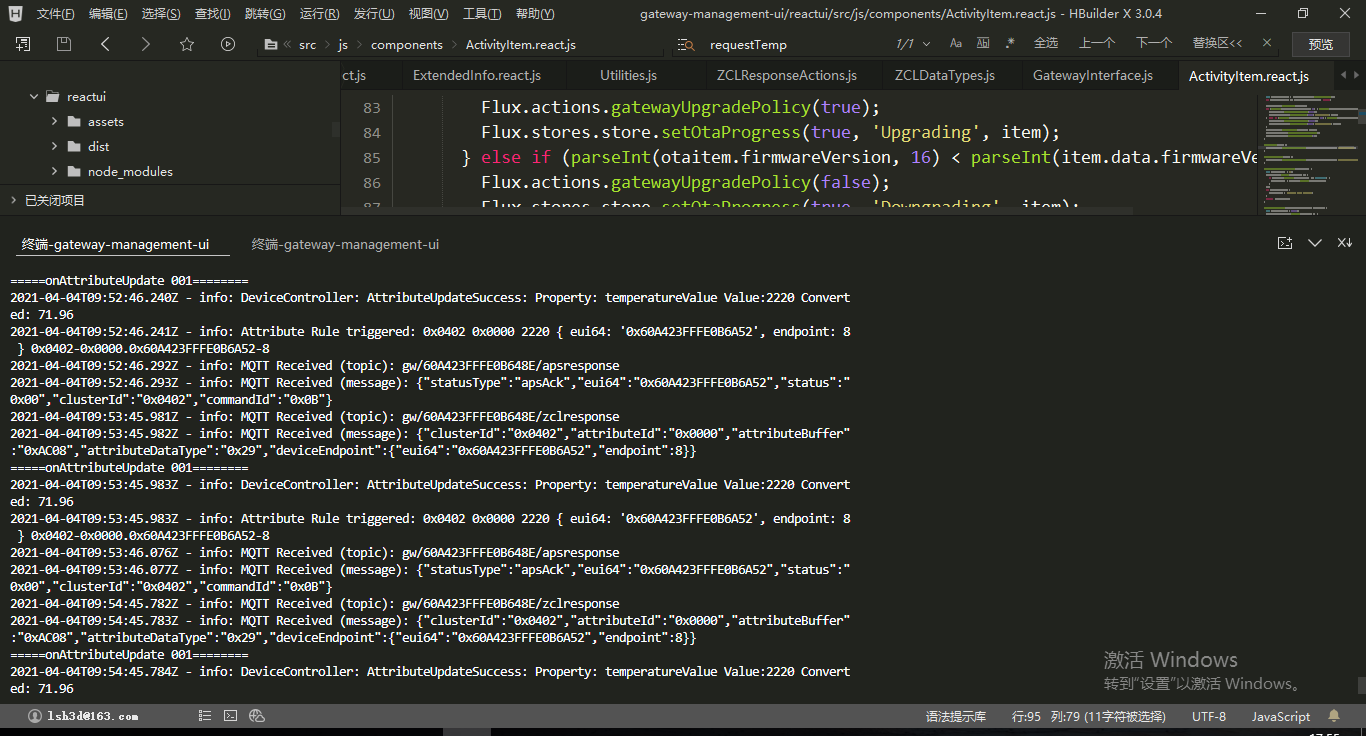Screen dimensions: 1366x736
Task: Click the JavaScript language mode in status bar
Action: [1281, 716]
